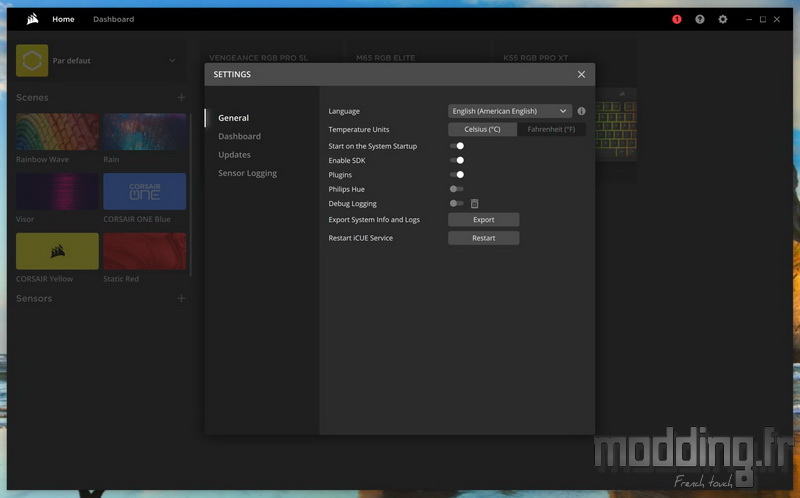Switch to the Dashboard tab in top bar

pos(113,19)
